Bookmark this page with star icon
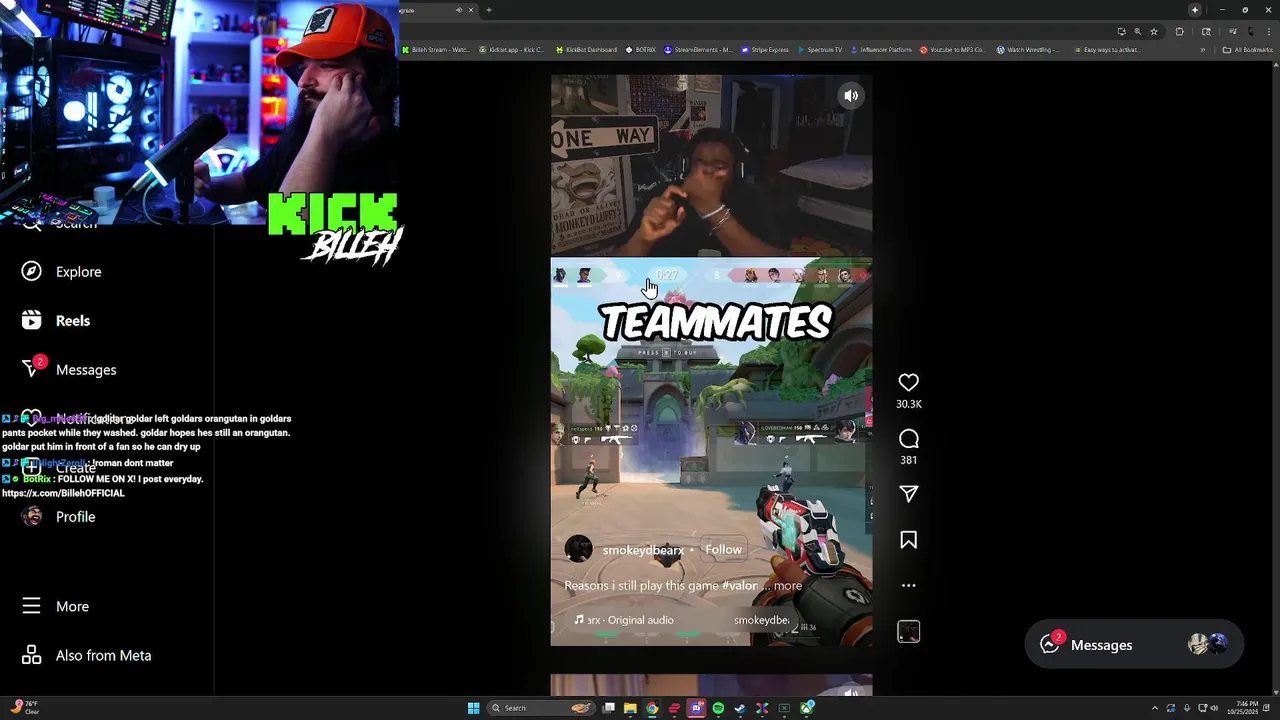Viewport: 1280px width, 720px height. (1154, 31)
